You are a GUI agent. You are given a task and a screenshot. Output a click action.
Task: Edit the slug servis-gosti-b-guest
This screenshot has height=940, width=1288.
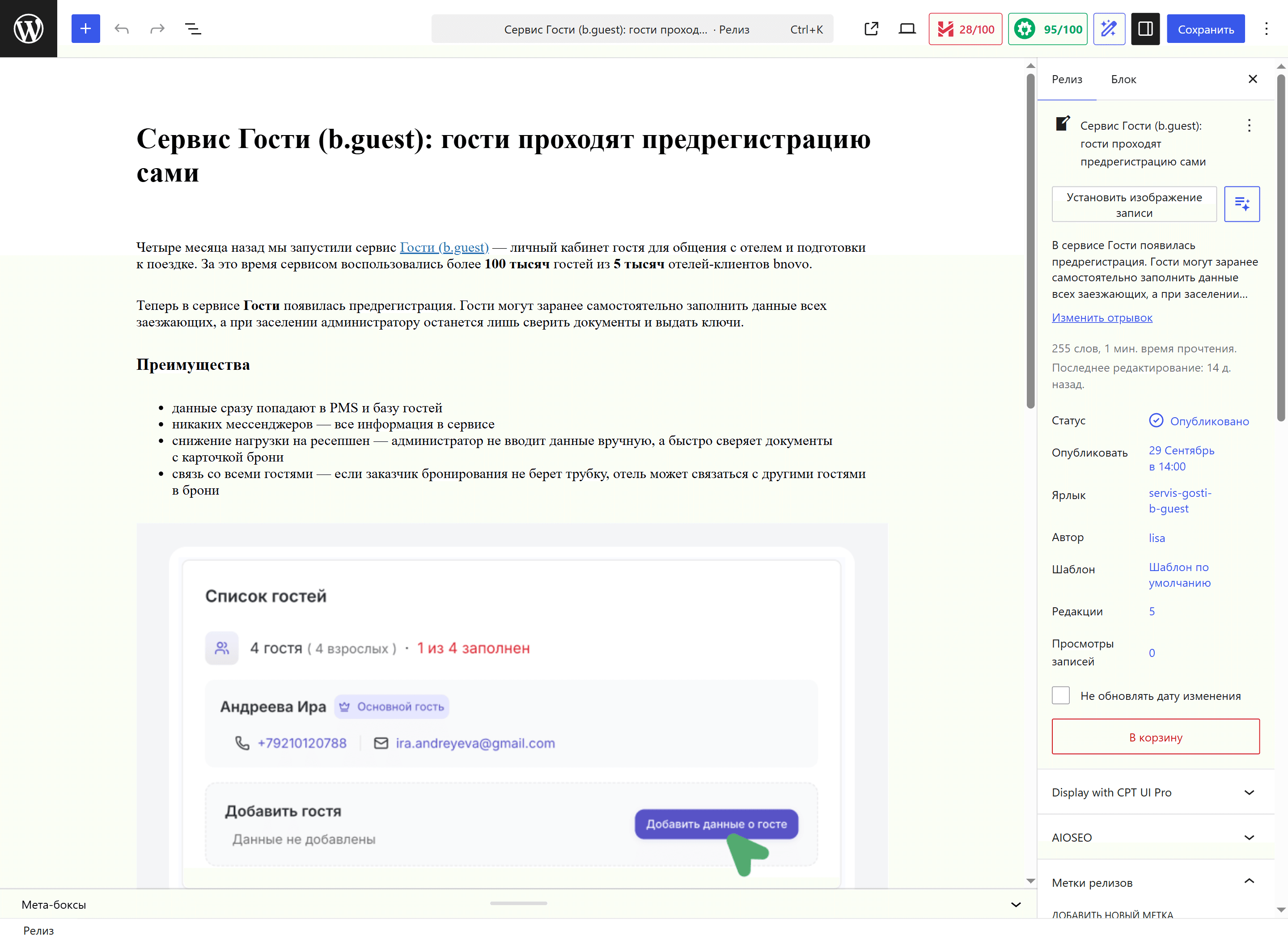[x=1180, y=501]
